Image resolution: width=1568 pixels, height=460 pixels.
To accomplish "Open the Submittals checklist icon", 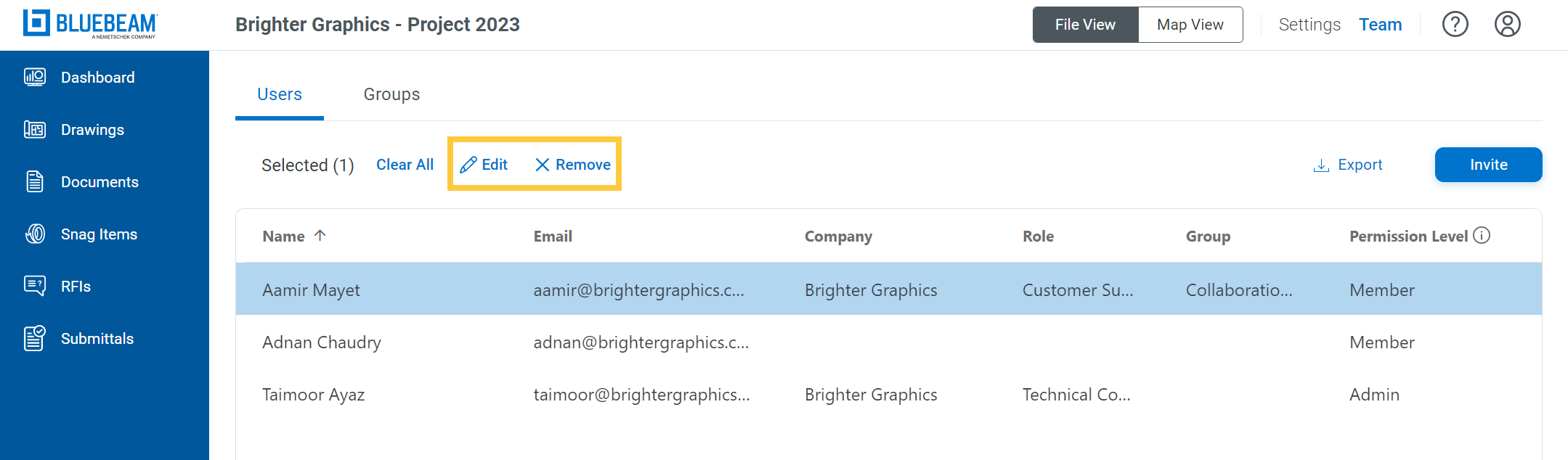I will 35,338.
